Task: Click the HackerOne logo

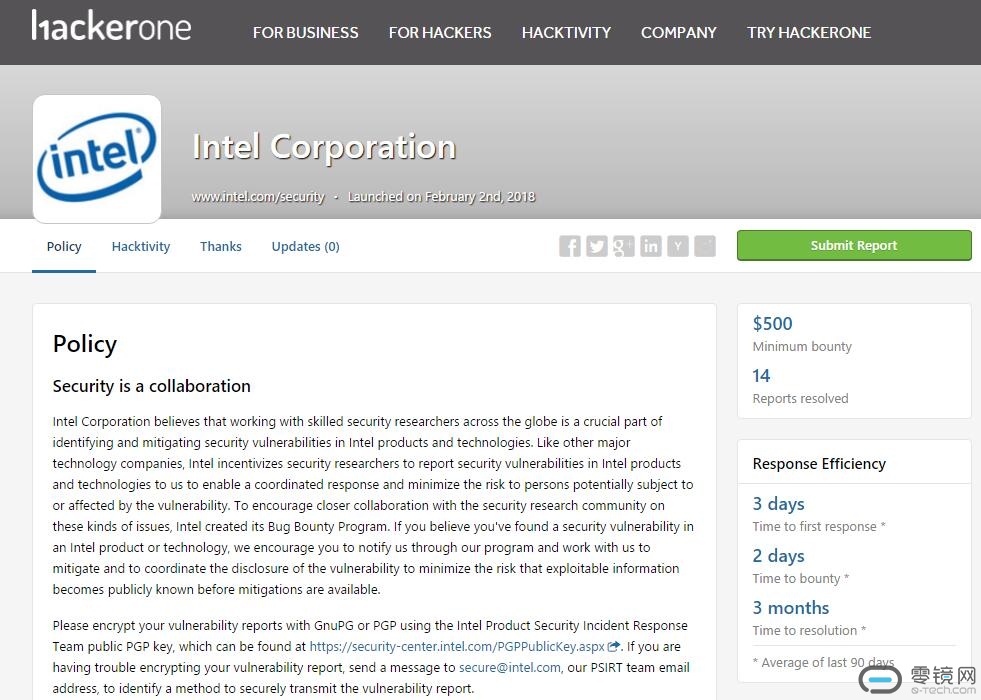Action: (111, 27)
